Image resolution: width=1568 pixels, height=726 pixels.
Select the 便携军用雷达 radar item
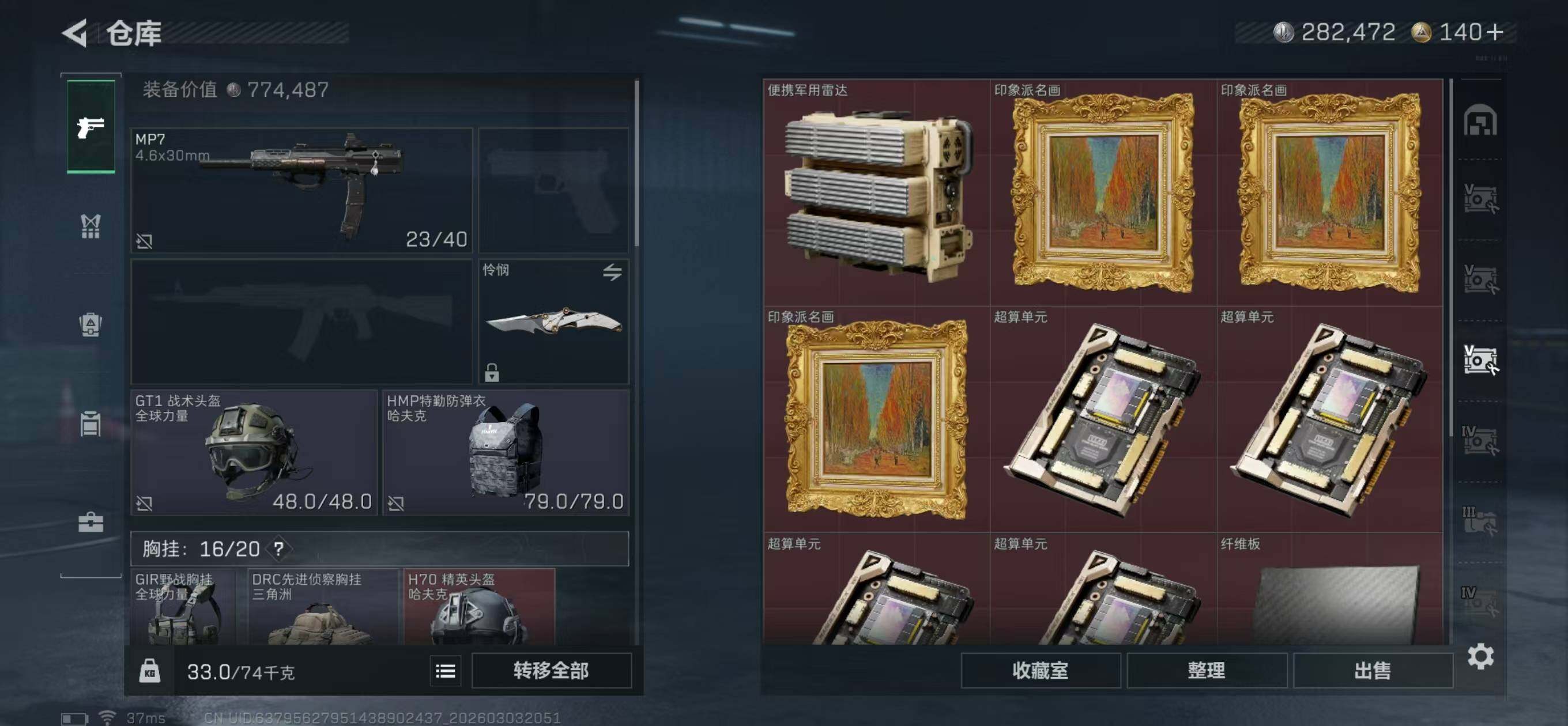click(876, 192)
